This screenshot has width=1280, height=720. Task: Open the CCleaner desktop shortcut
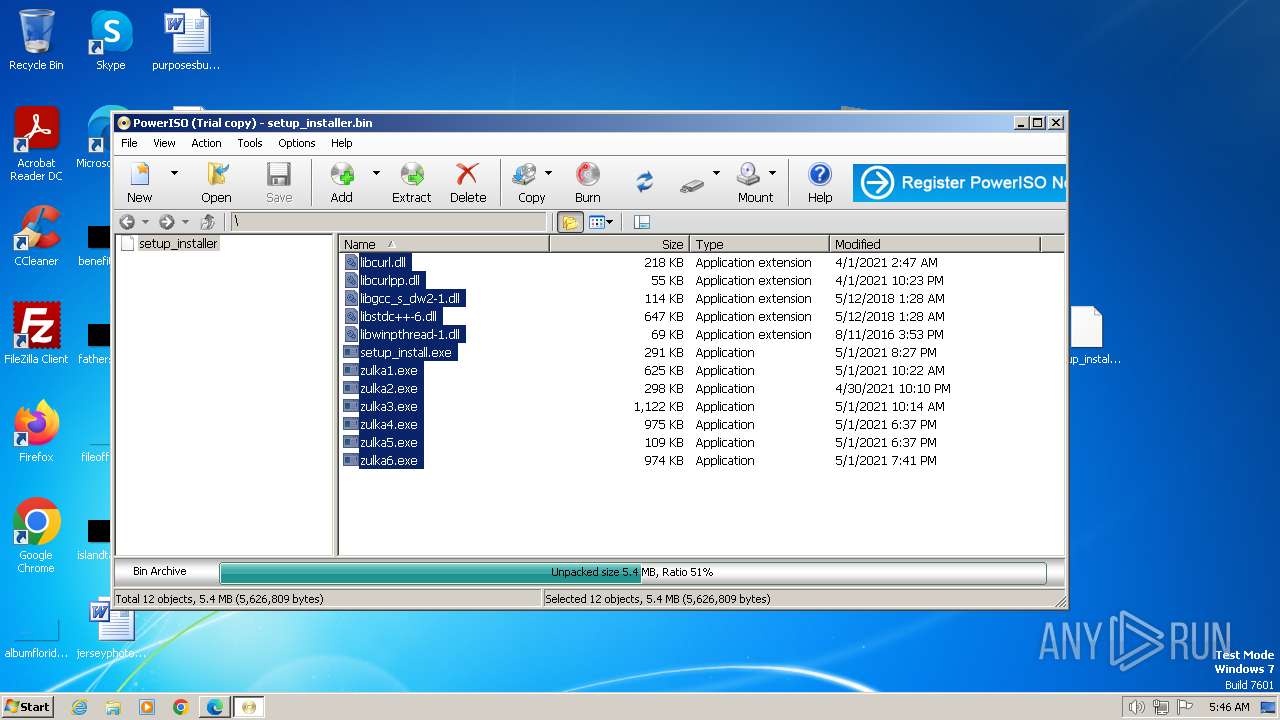pos(36,236)
